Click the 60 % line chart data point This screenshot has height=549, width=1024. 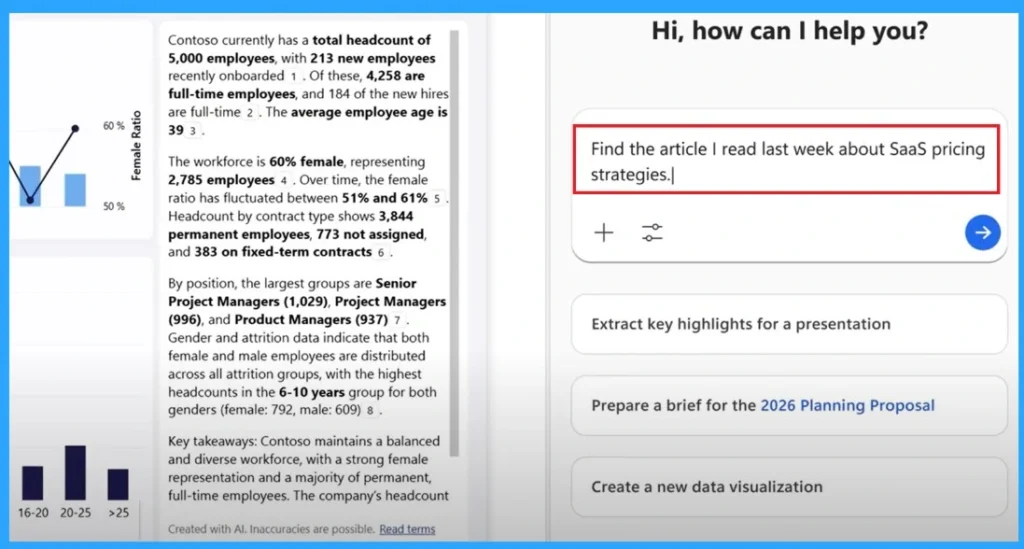pyautogui.click(x=75, y=129)
